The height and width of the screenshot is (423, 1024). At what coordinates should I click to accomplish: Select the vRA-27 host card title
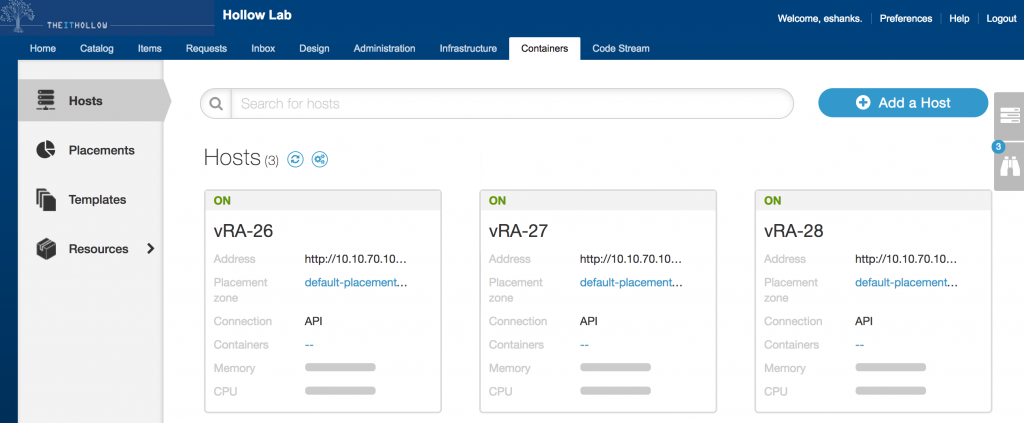519,232
